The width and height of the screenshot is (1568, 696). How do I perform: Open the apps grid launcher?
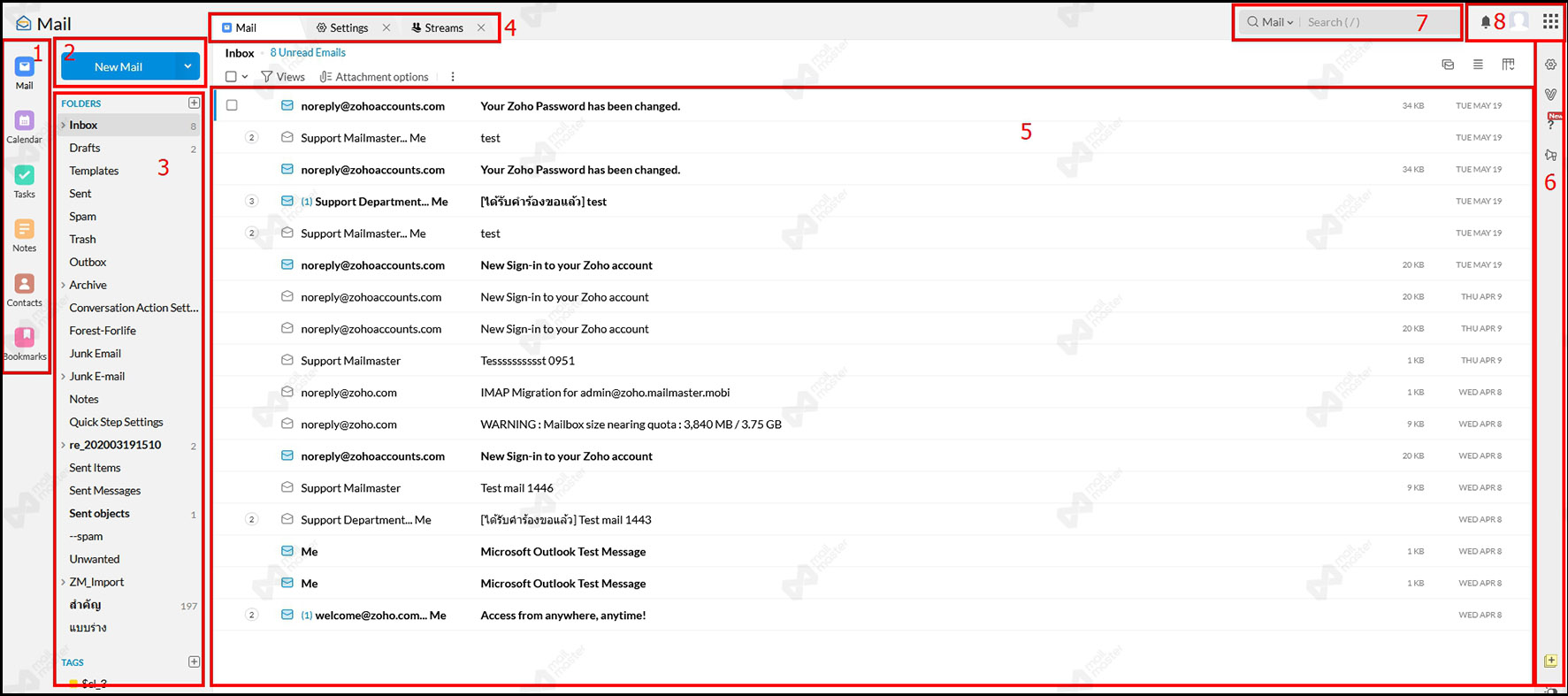(x=1550, y=21)
